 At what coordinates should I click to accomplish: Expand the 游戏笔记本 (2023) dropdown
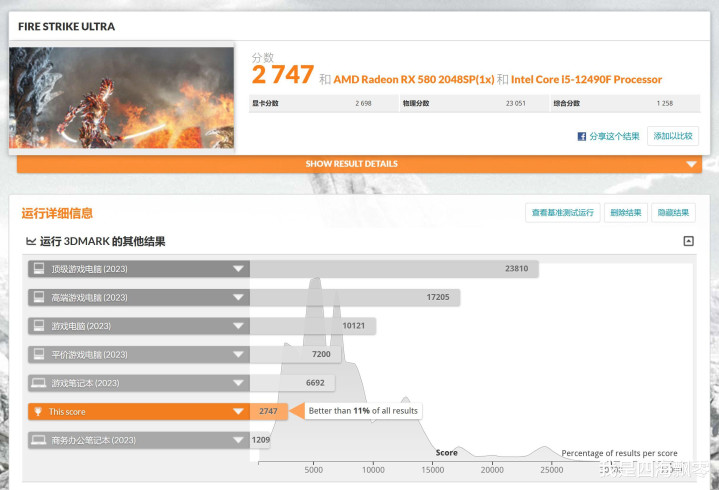pos(238,383)
